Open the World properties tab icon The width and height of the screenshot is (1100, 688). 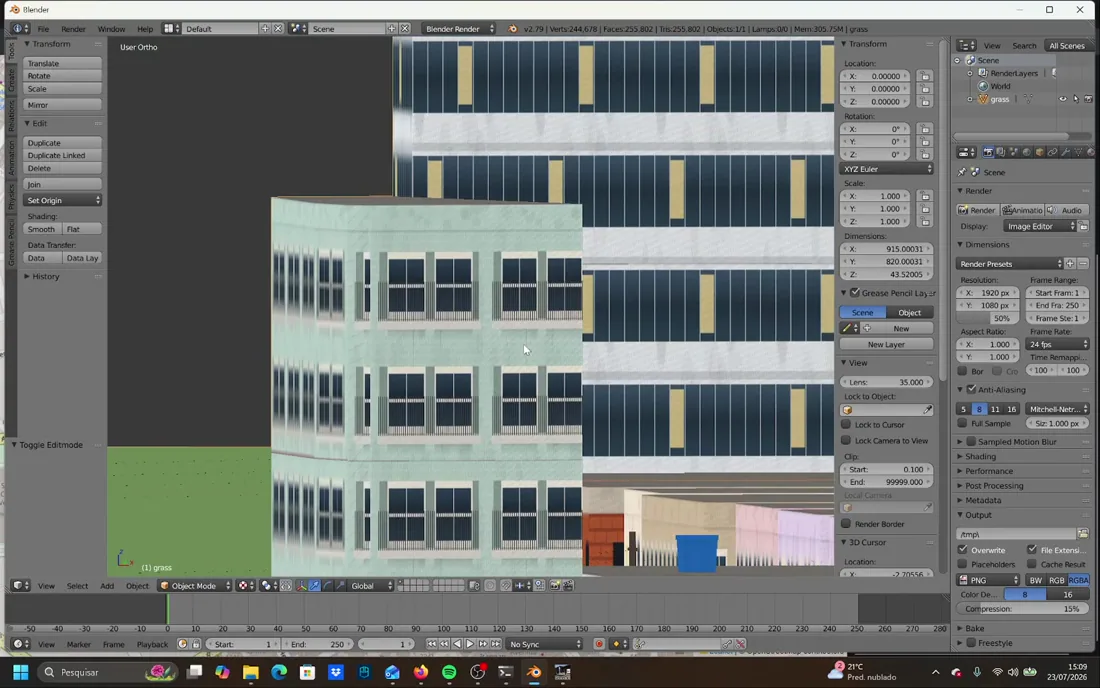(1026, 152)
